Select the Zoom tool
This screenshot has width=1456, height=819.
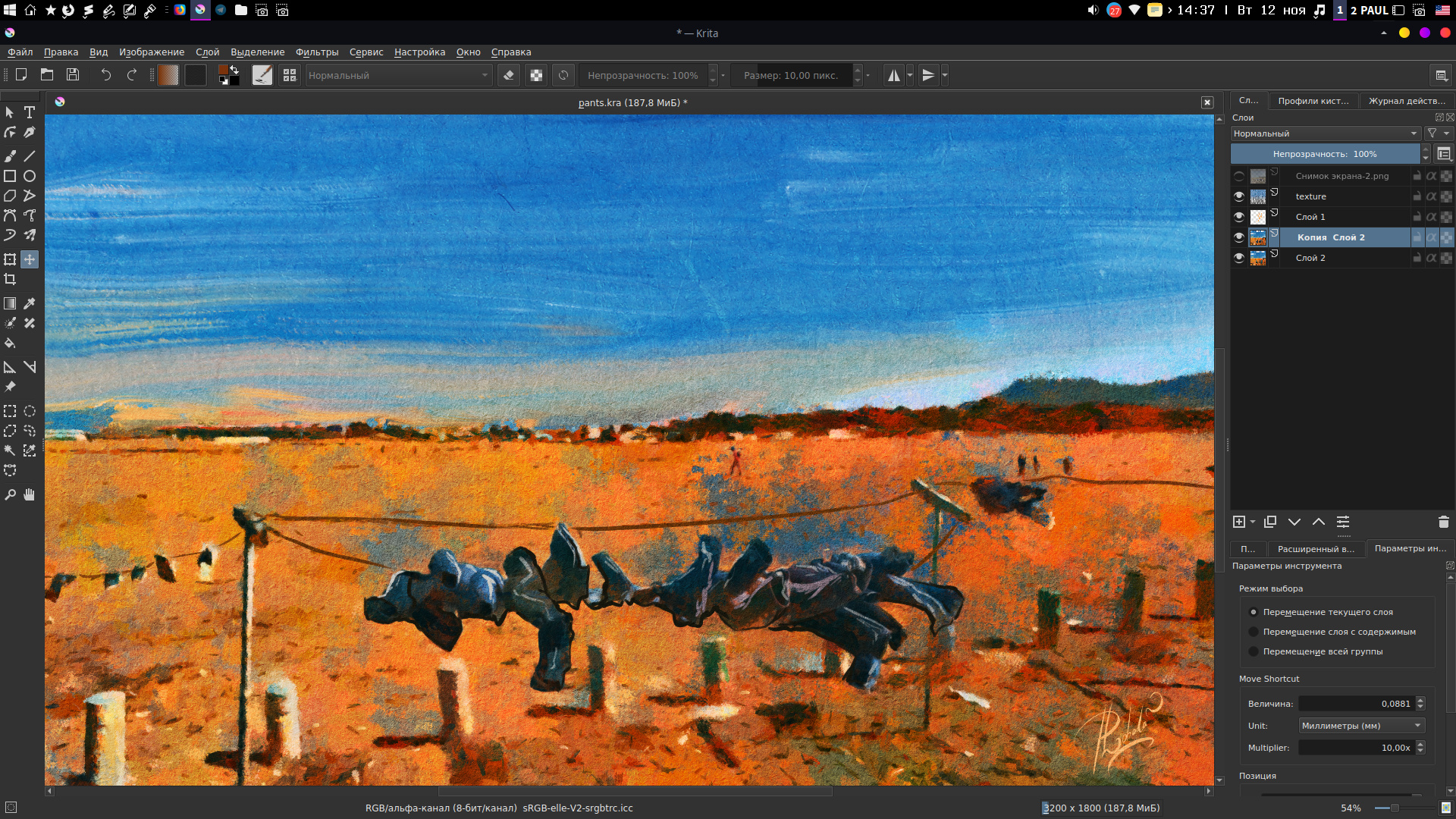pos(10,494)
